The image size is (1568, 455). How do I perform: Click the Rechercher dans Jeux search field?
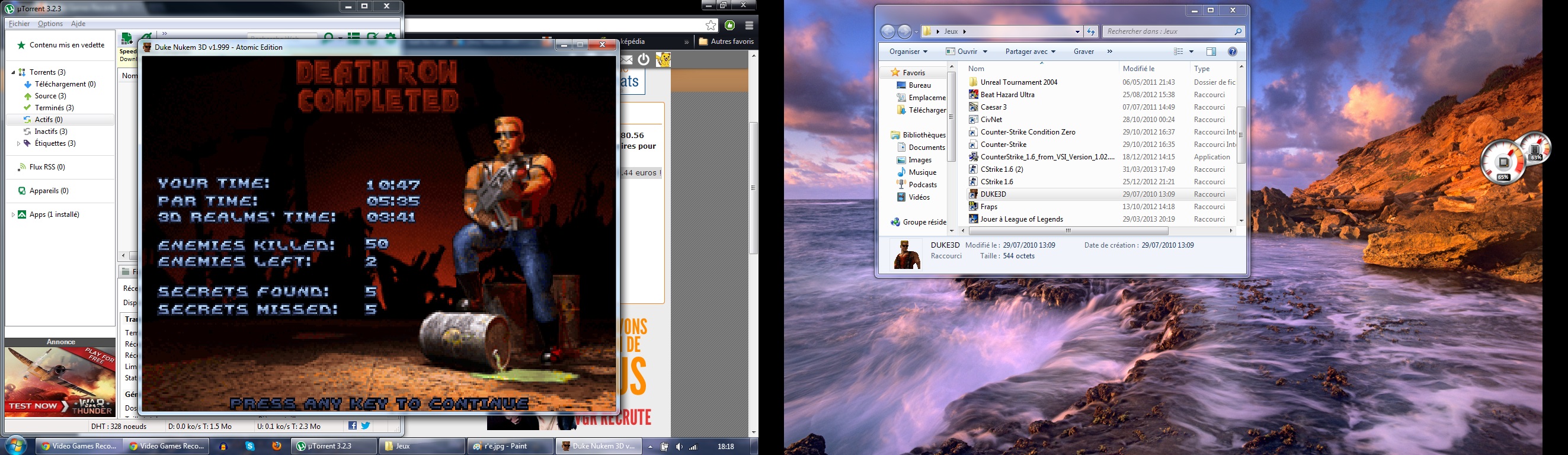click(1169, 31)
